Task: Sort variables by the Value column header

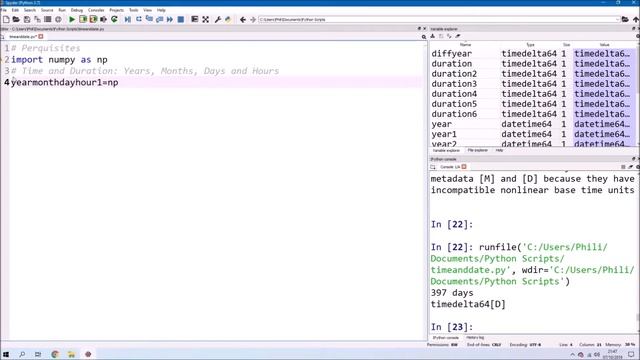Action: coord(604,44)
